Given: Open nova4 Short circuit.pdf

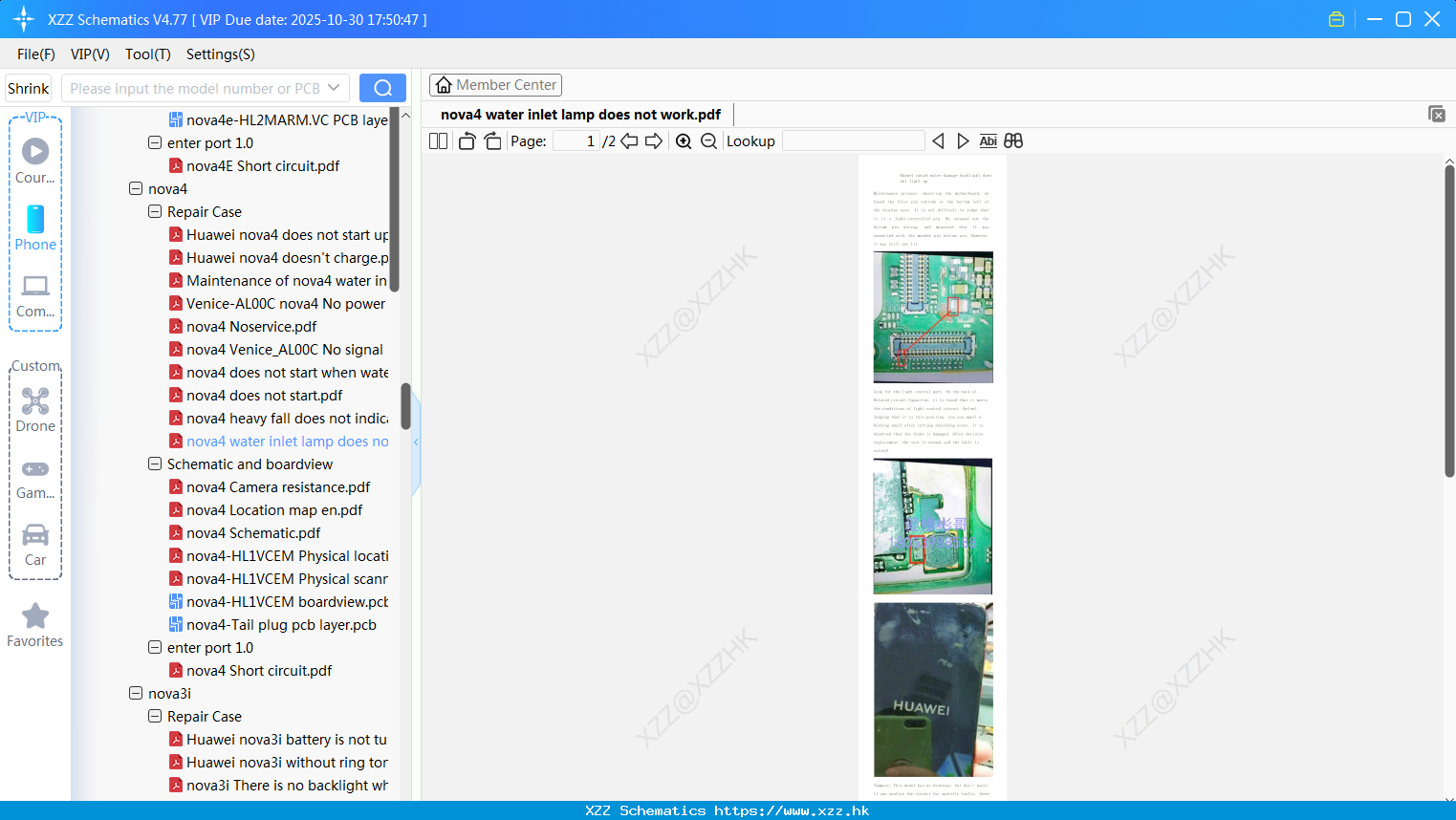Looking at the screenshot, I should coord(259,670).
